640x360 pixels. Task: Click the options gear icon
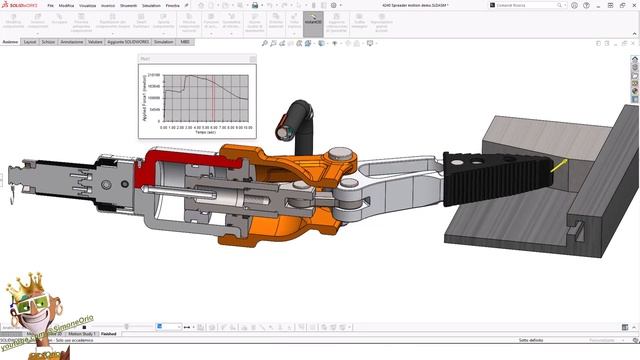pos(333,5)
